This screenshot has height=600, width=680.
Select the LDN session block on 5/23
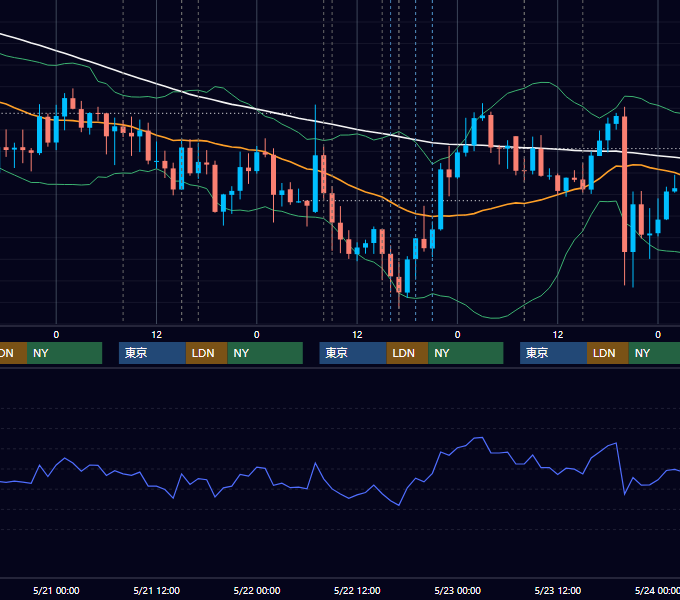pos(608,353)
